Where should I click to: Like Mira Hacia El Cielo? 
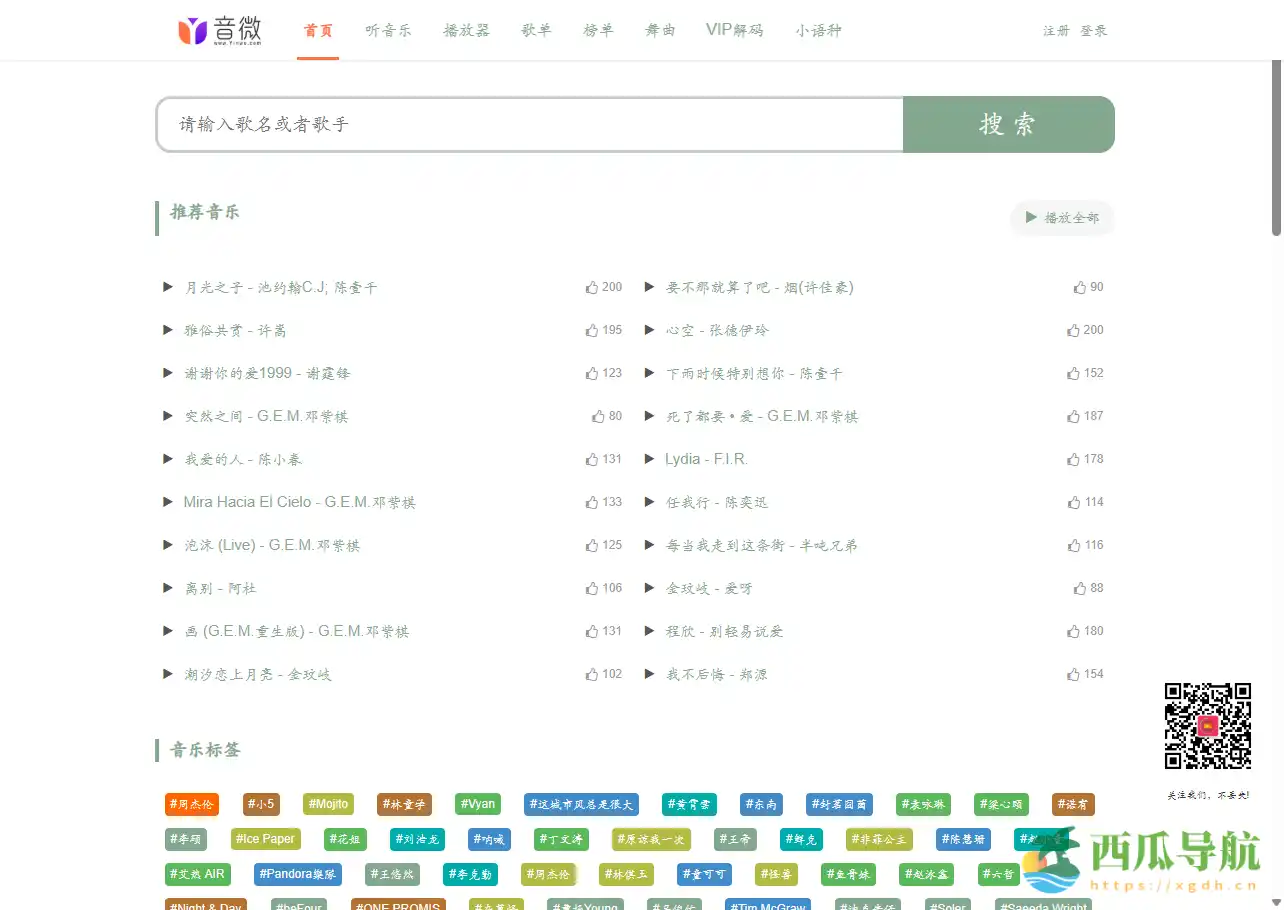tap(591, 502)
